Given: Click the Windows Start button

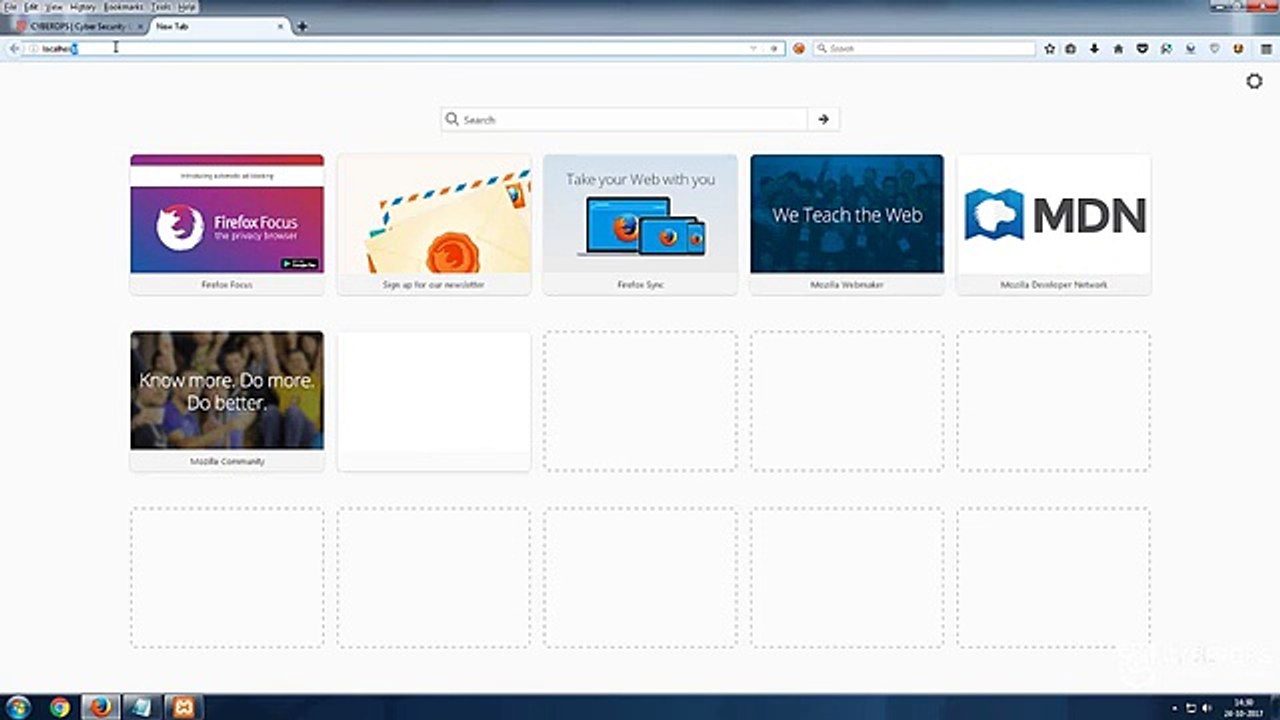Looking at the screenshot, I should tap(18, 707).
